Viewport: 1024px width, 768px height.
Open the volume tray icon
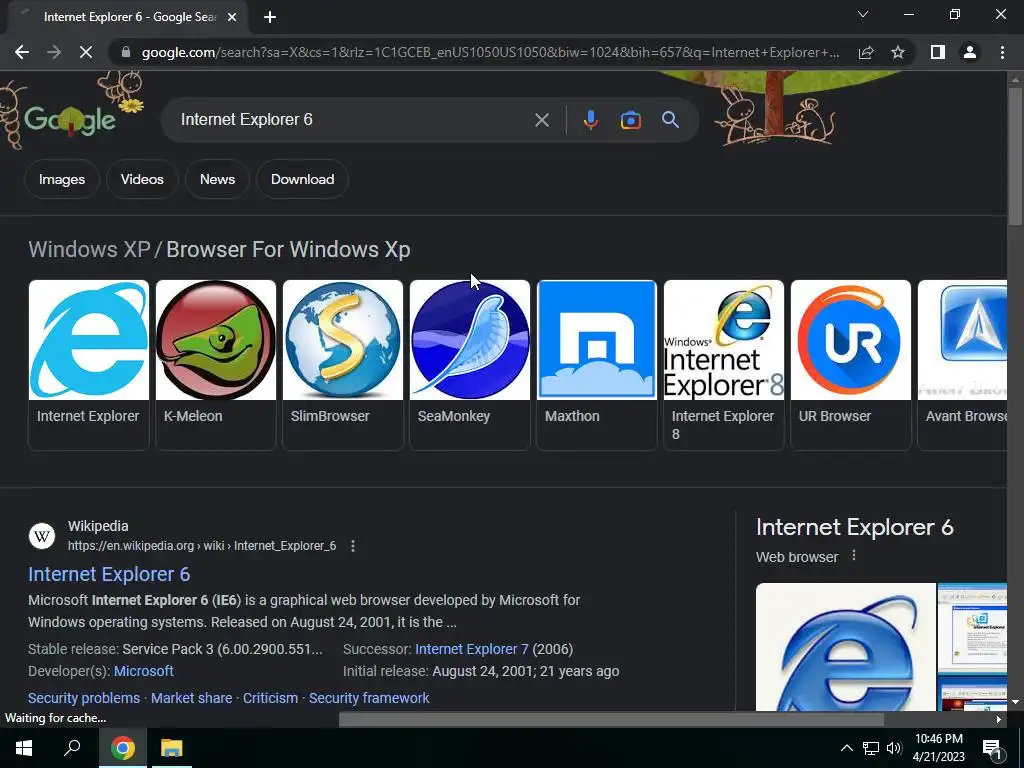pos(894,748)
